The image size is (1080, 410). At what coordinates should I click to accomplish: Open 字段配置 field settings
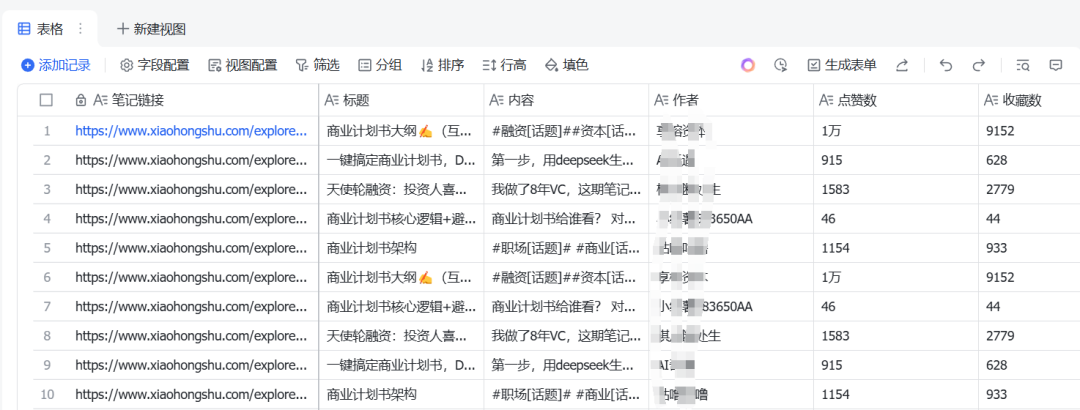155,65
